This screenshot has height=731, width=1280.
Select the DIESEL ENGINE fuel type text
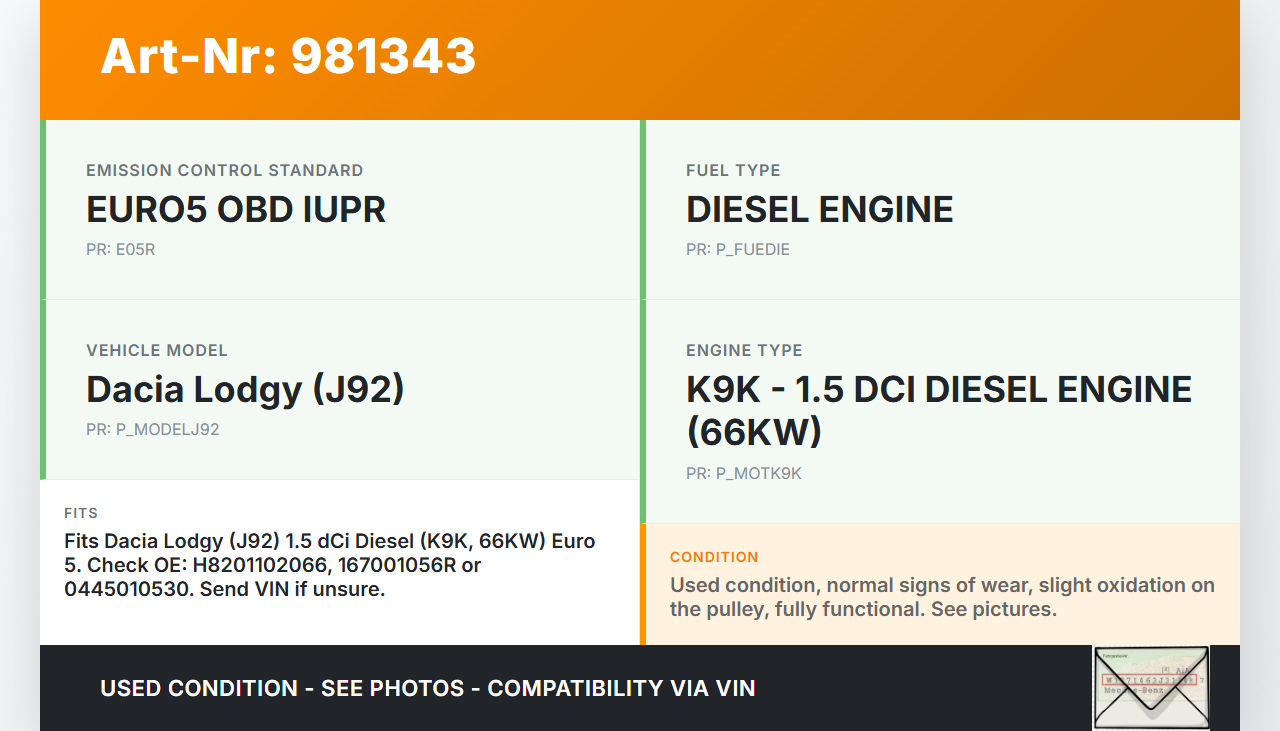[x=819, y=209]
